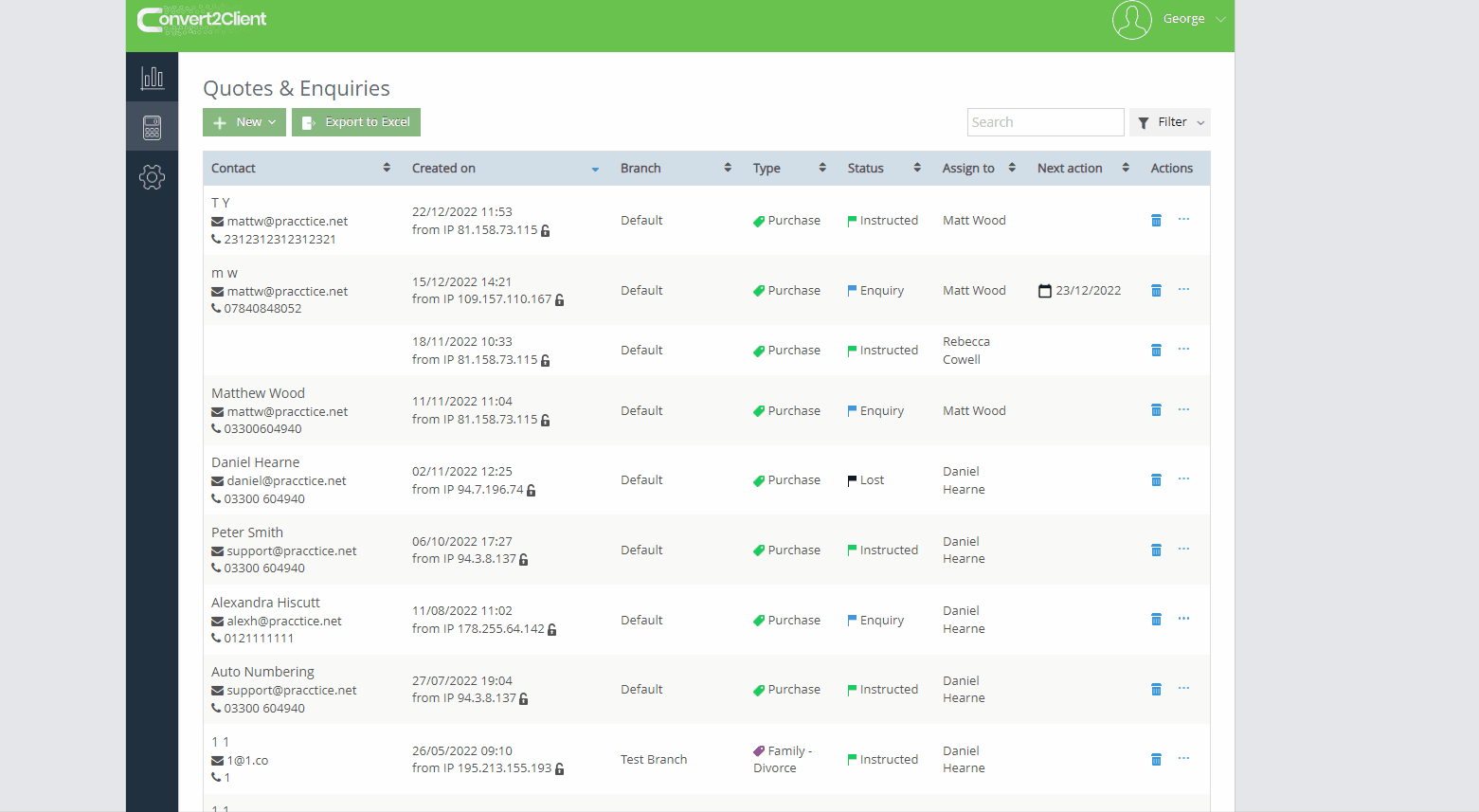Expand the New dropdown button
Image resolution: width=1479 pixels, height=812 pixels.
coord(244,122)
